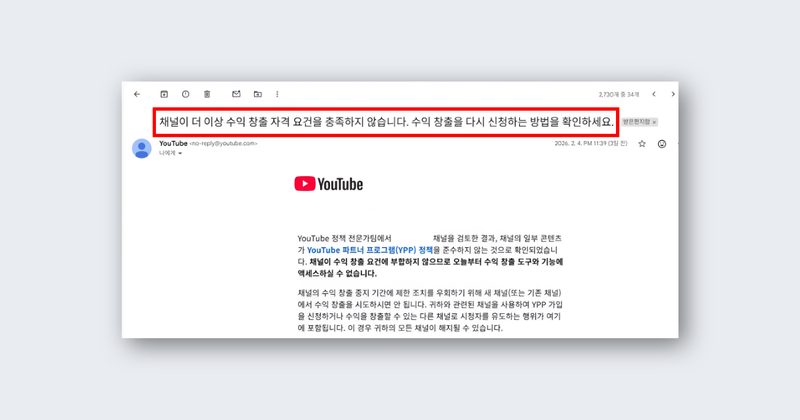This screenshot has width=800, height=420.
Task: Star this YouTube email
Action: click(642, 144)
